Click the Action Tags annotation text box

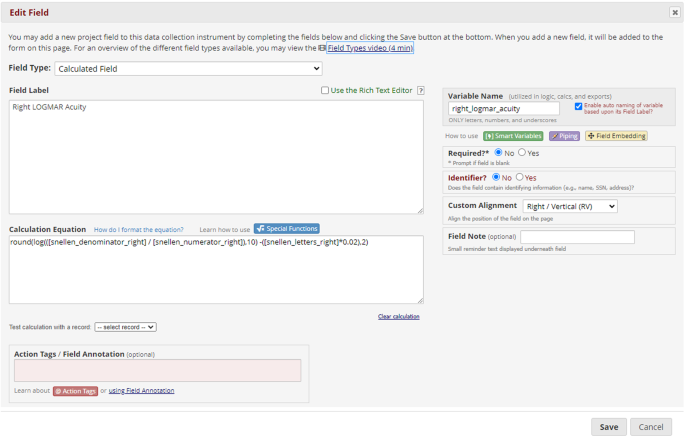pos(157,370)
